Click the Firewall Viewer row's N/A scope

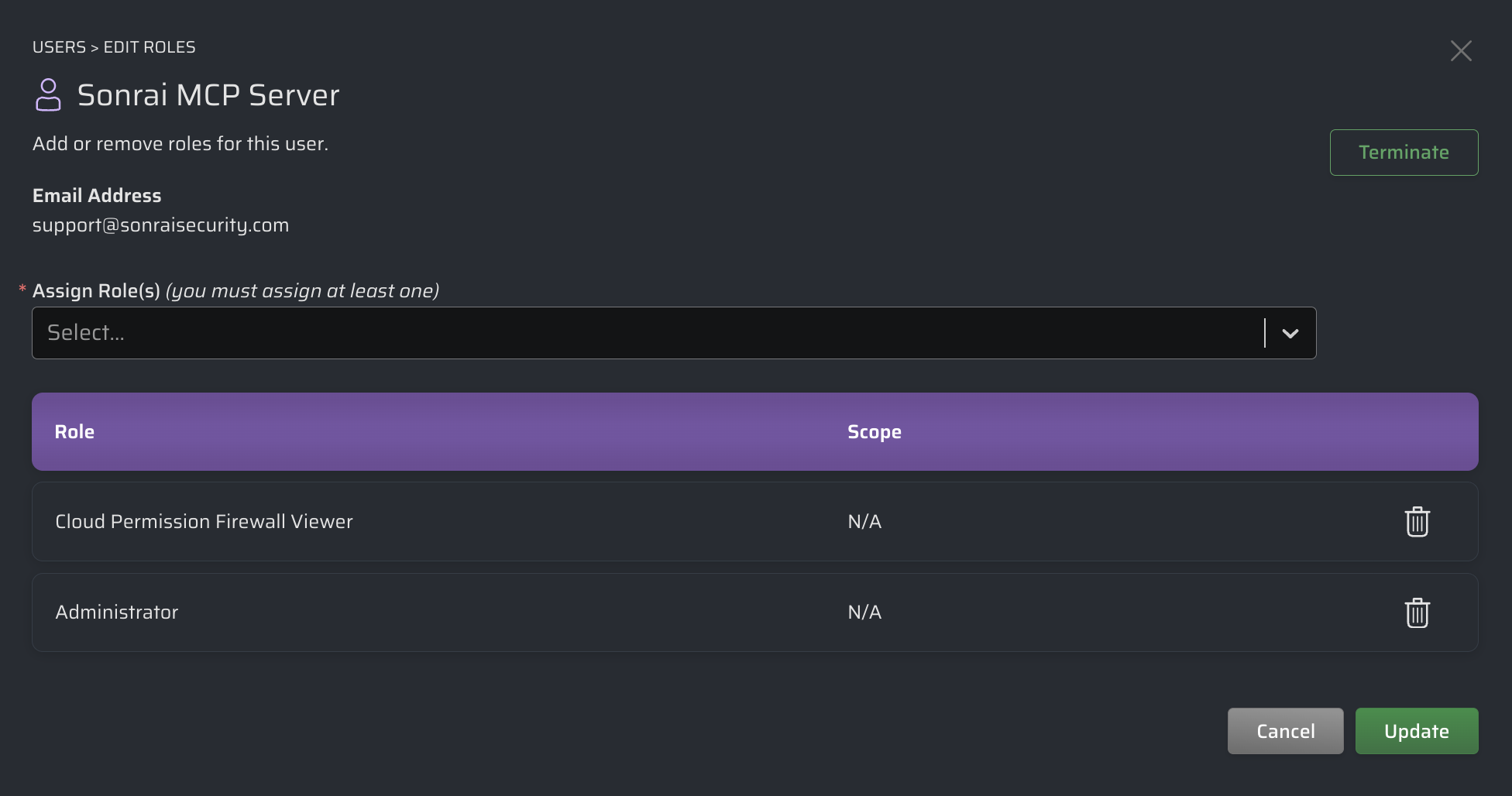(x=864, y=522)
